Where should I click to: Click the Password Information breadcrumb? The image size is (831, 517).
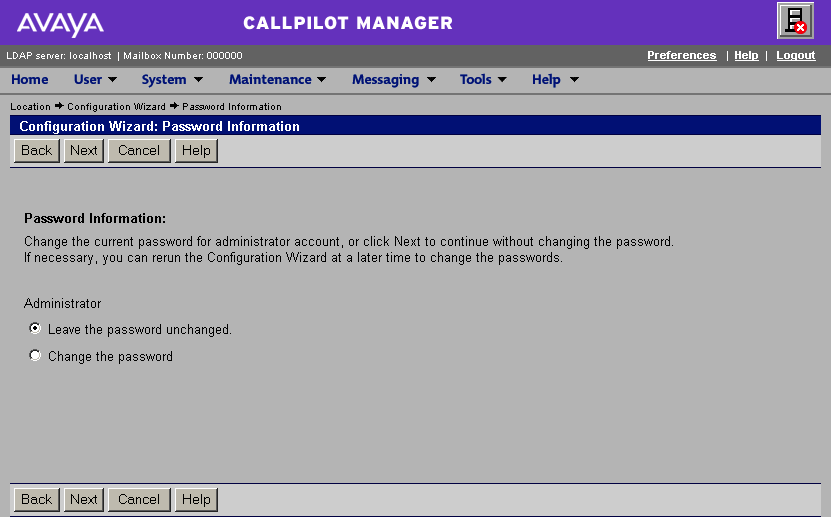coord(232,106)
